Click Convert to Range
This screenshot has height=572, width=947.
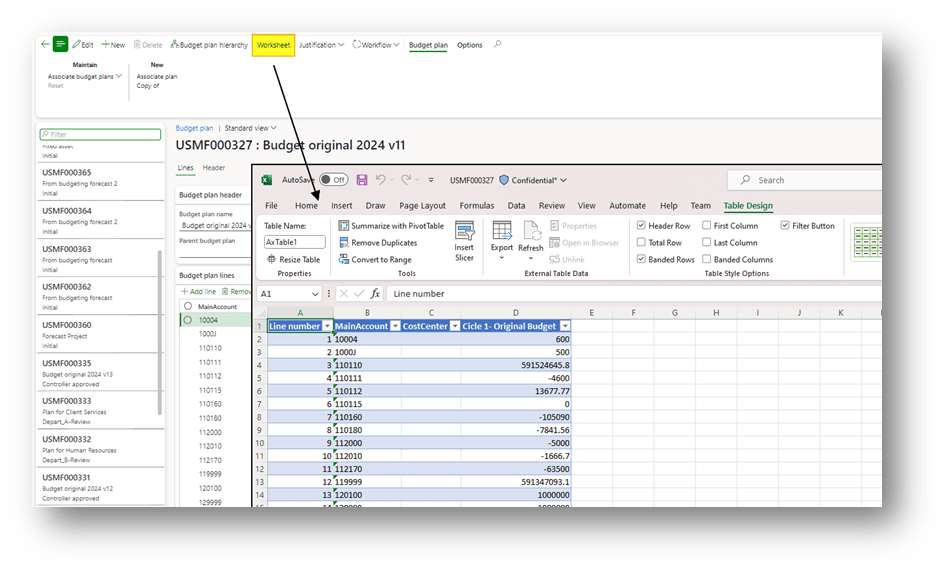(x=375, y=260)
